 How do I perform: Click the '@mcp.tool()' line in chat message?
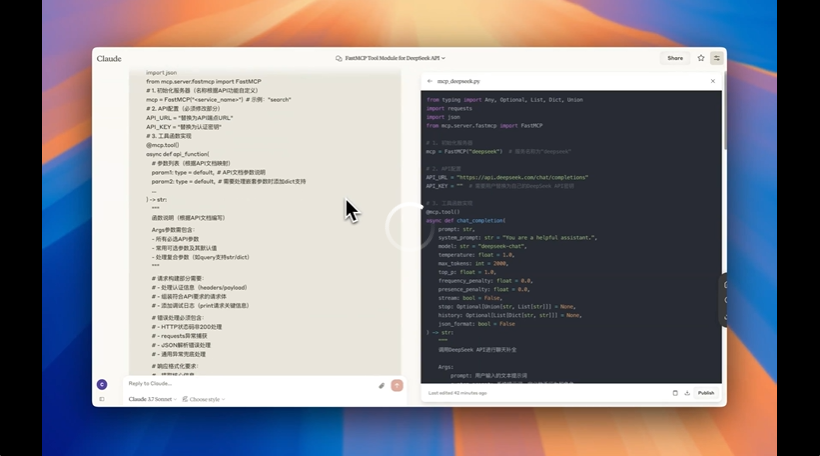coord(163,145)
